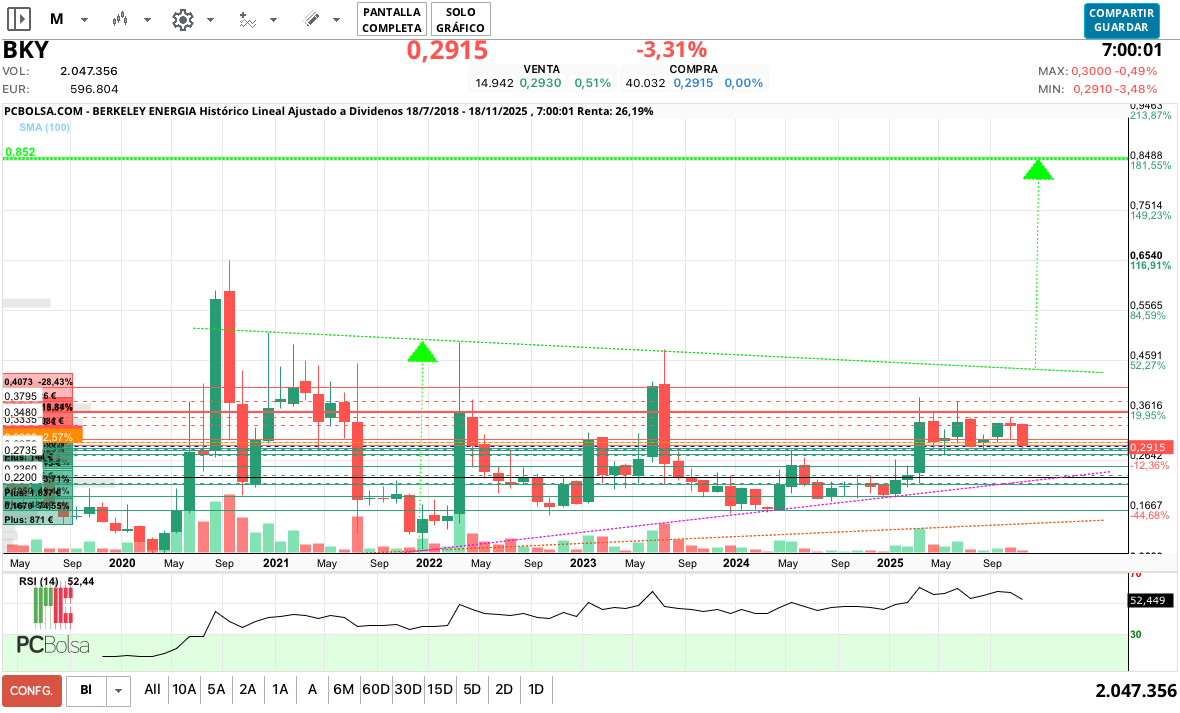The width and height of the screenshot is (1180, 713).
Task: Click the PANTALLA COMPLETA button
Action: pyautogui.click(x=391, y=20)
